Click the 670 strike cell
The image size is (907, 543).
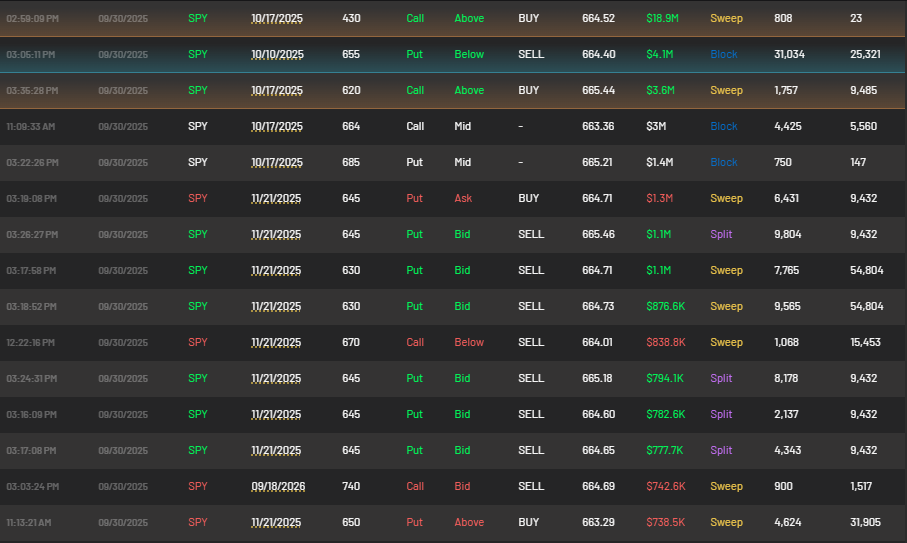tap(351, 342)
